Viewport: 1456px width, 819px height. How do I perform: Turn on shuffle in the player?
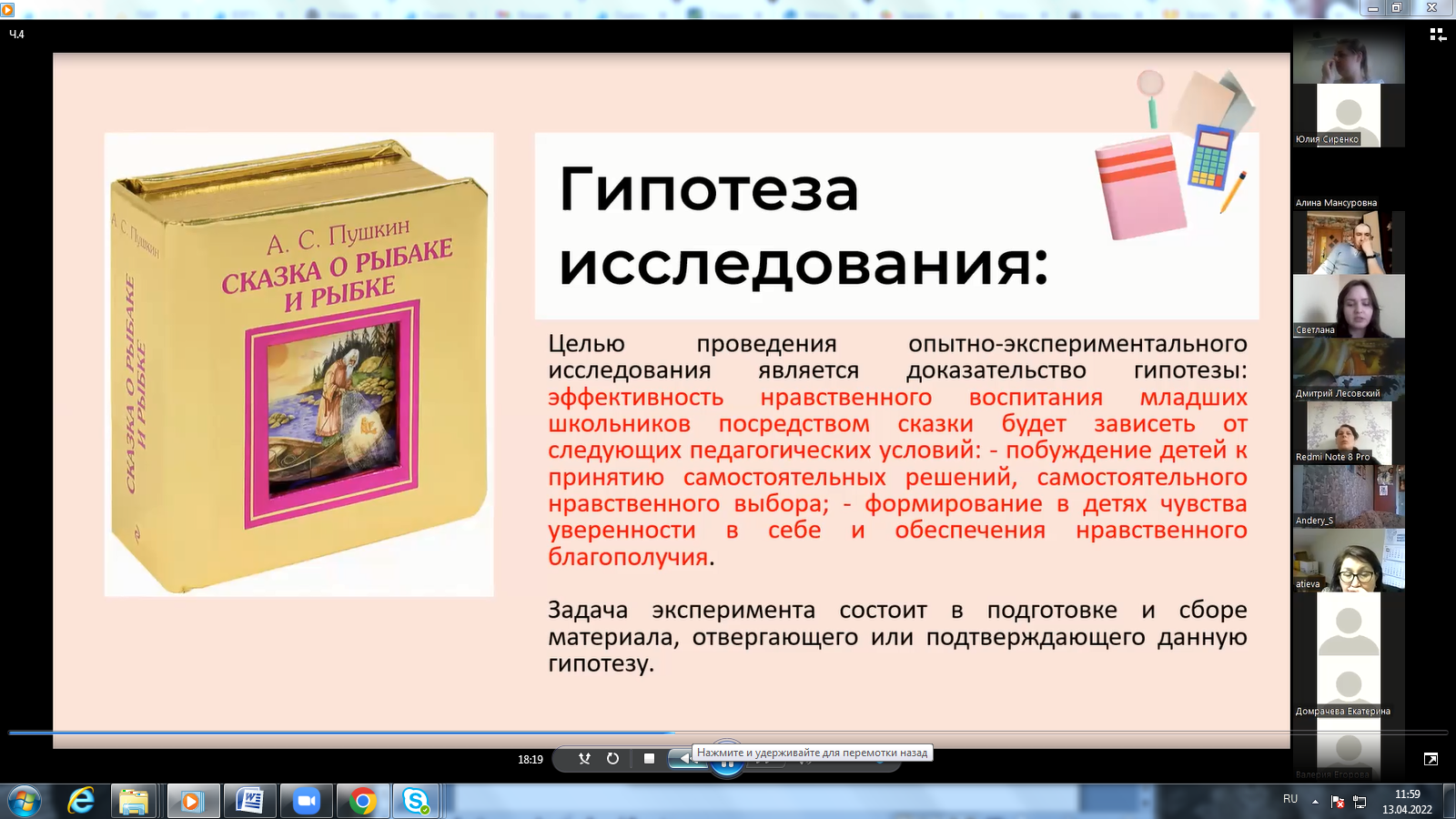point(584,758)
